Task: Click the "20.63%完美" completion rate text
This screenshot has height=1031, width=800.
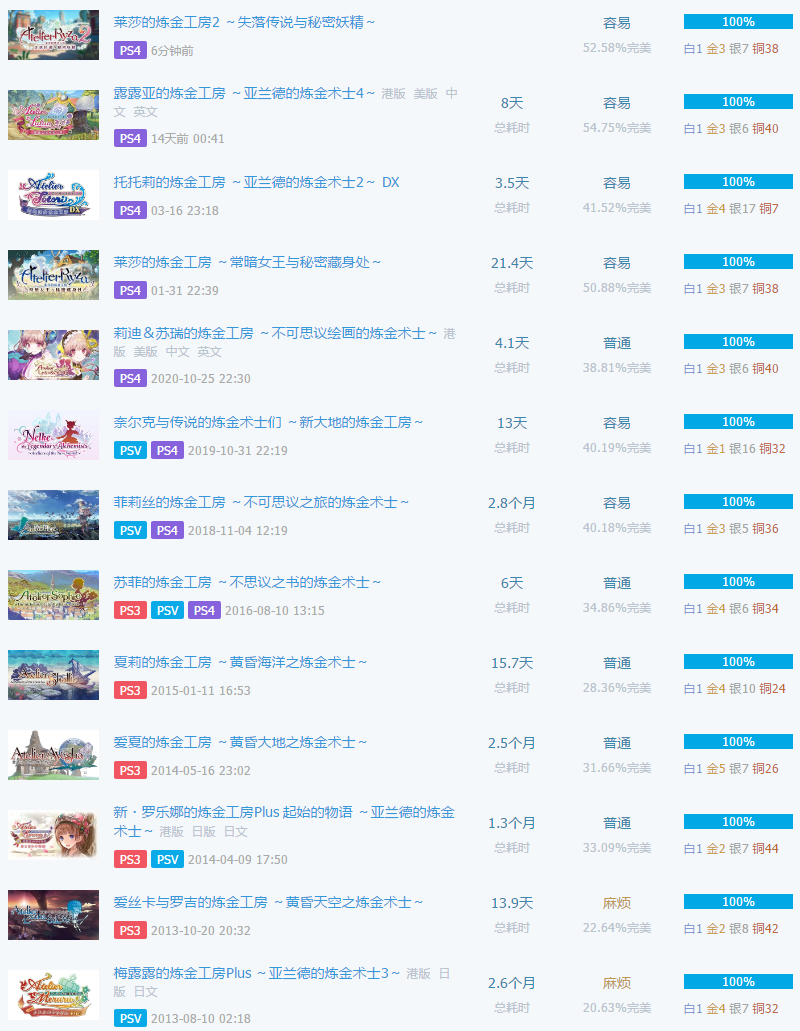Action: [617, 1008]
